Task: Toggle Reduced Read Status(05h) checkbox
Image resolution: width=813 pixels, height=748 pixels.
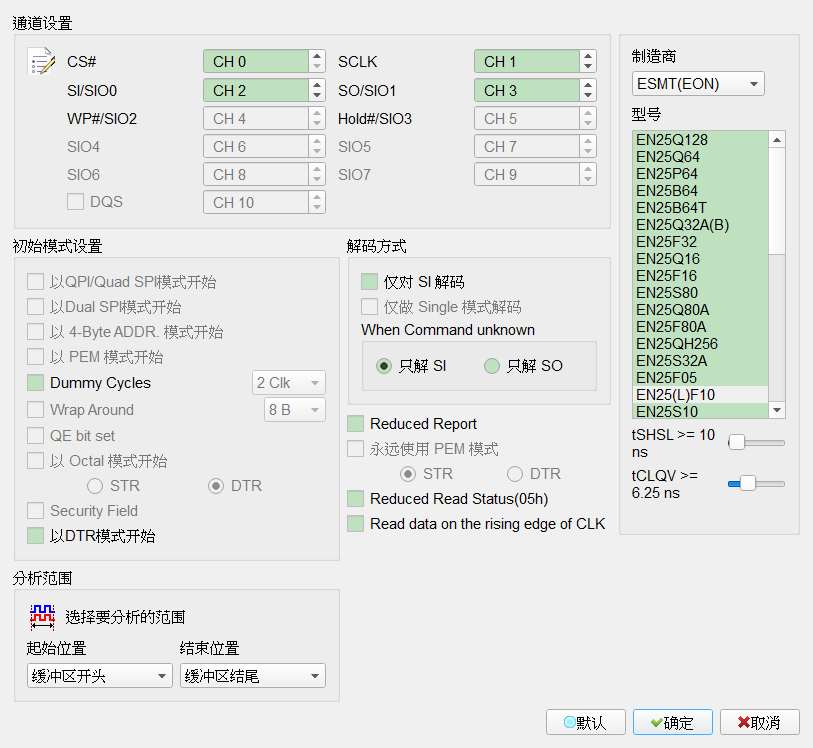Action: coord(355,499)
